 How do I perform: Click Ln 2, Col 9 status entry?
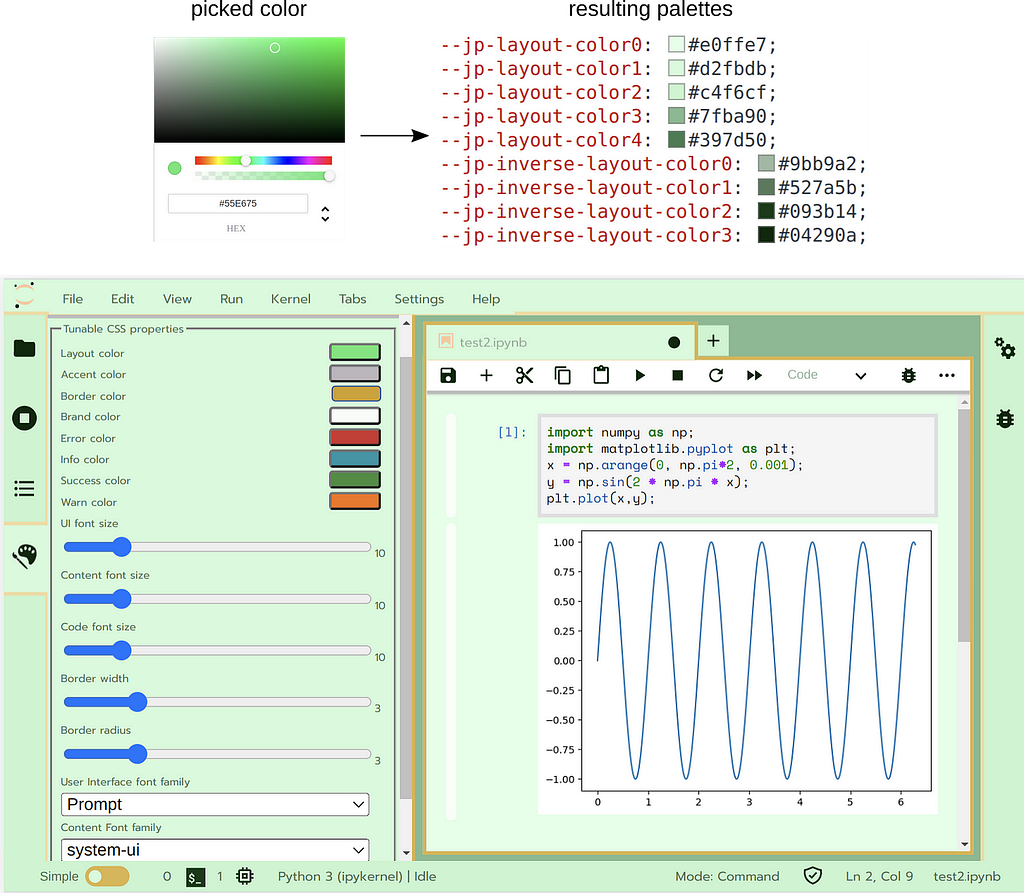tap(879, 876)
